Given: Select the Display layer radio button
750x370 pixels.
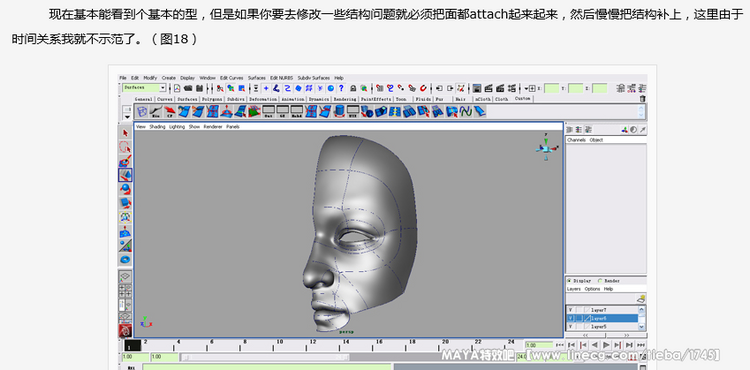Looking at the screenshot, I should tap(569, 281).
